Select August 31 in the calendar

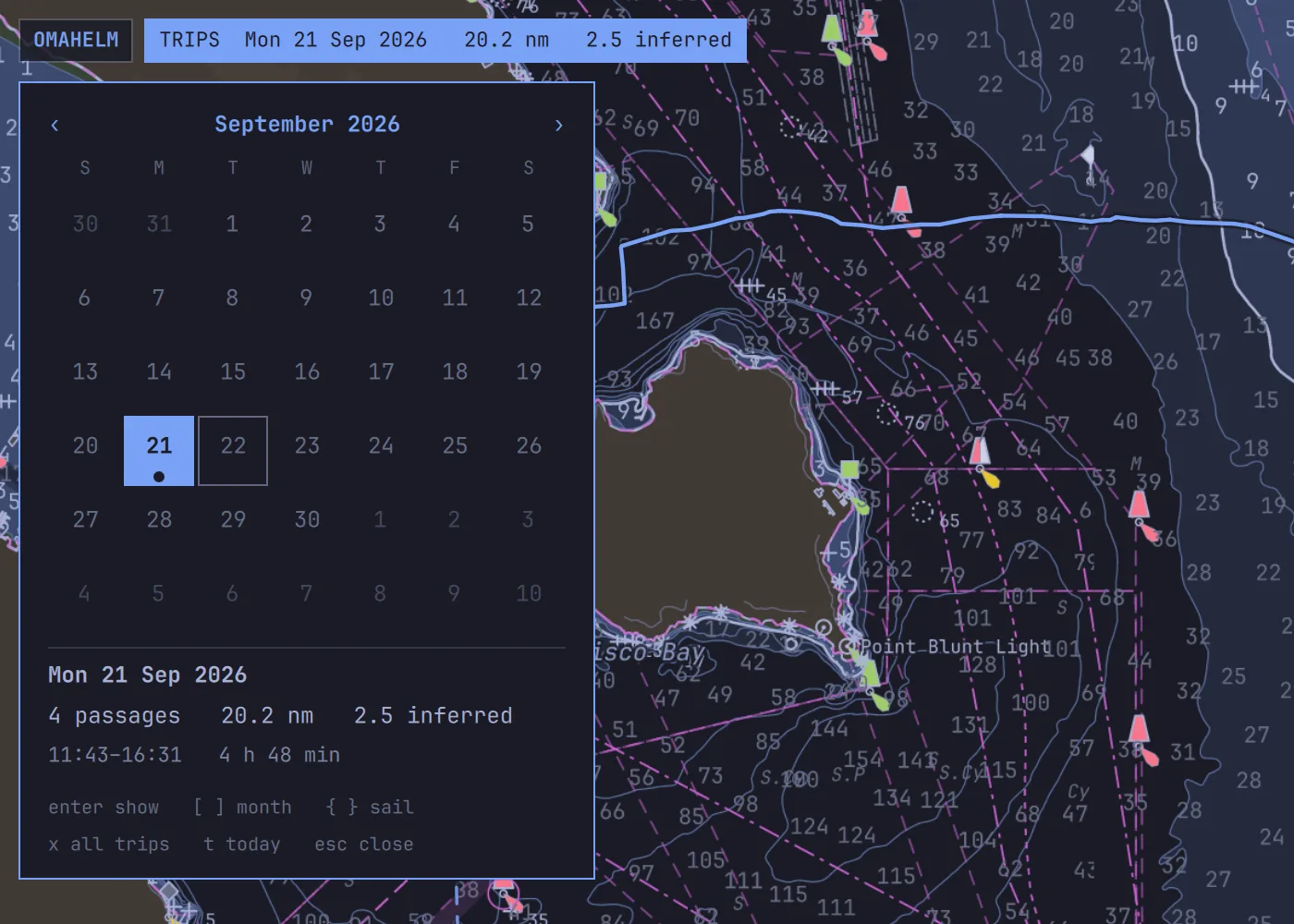pyautogui.click(x=159, y=224)
